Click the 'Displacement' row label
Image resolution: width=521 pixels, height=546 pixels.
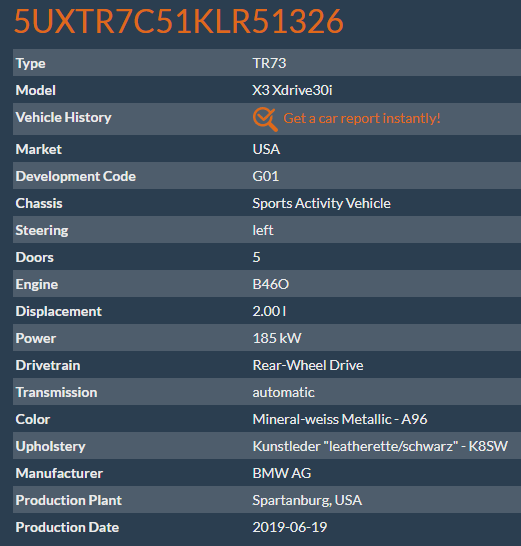tap(59, 311)
